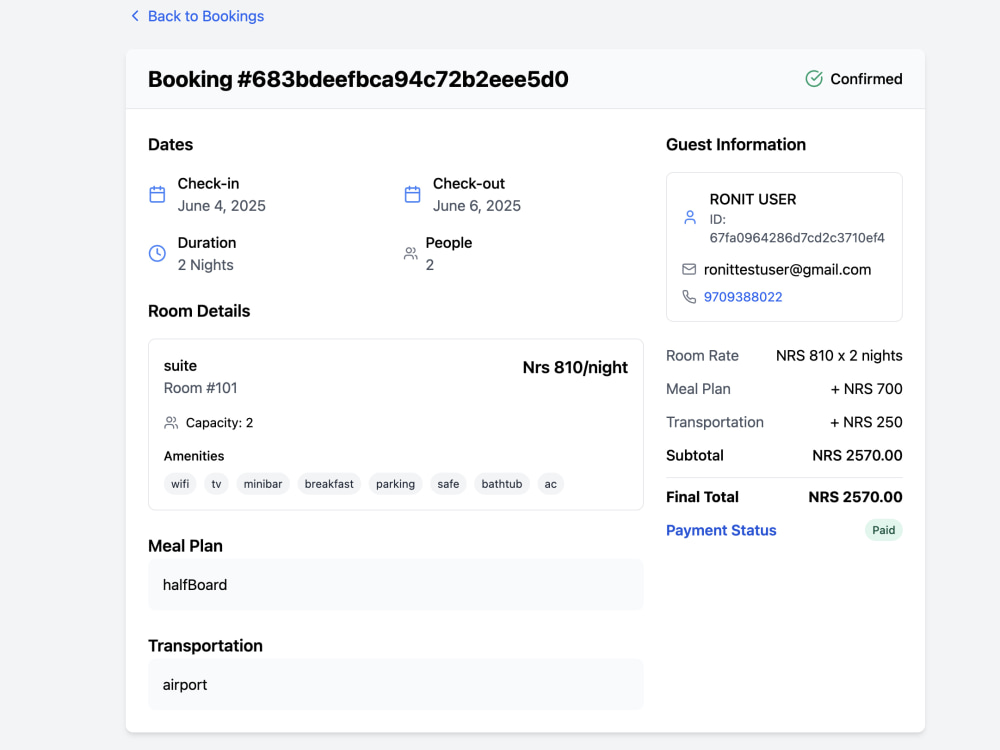Click the halfBoard meal plan box

tap(395, 585)
